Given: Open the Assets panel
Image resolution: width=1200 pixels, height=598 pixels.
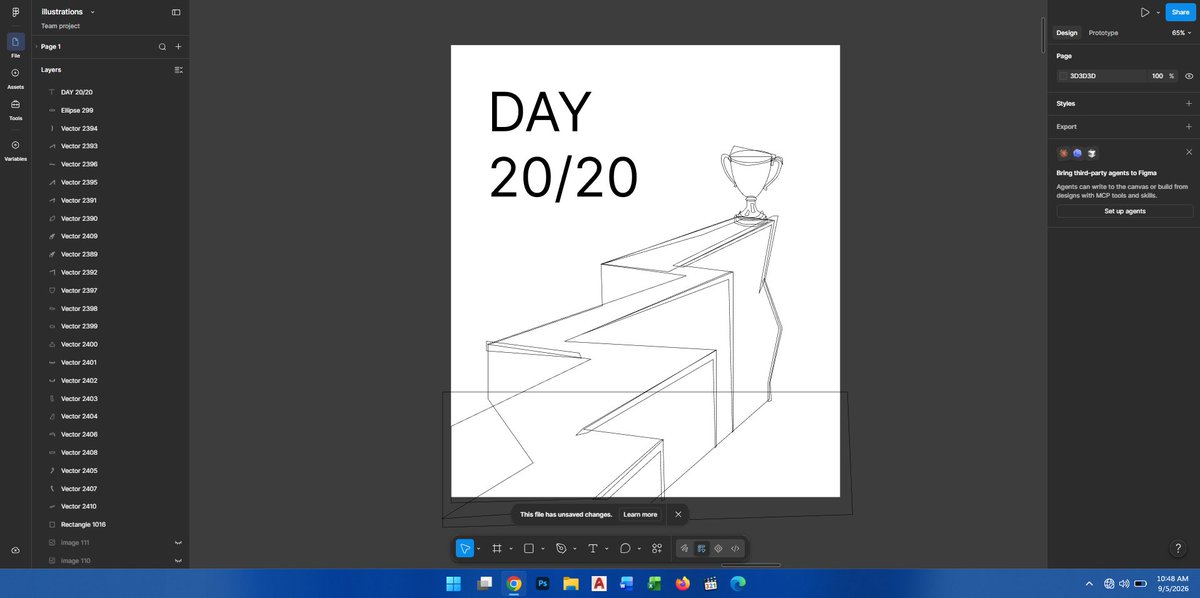Looking at the screenshot, I should pyautogui.click(x=15, y=77).
